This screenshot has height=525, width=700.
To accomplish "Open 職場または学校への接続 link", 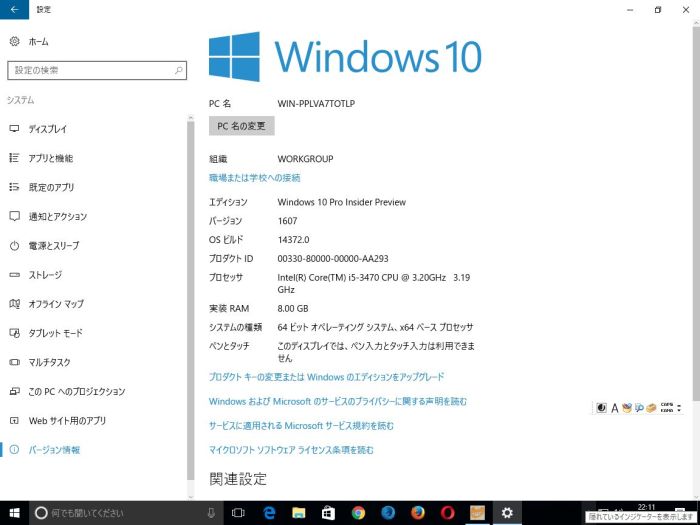I will (254, 177).
